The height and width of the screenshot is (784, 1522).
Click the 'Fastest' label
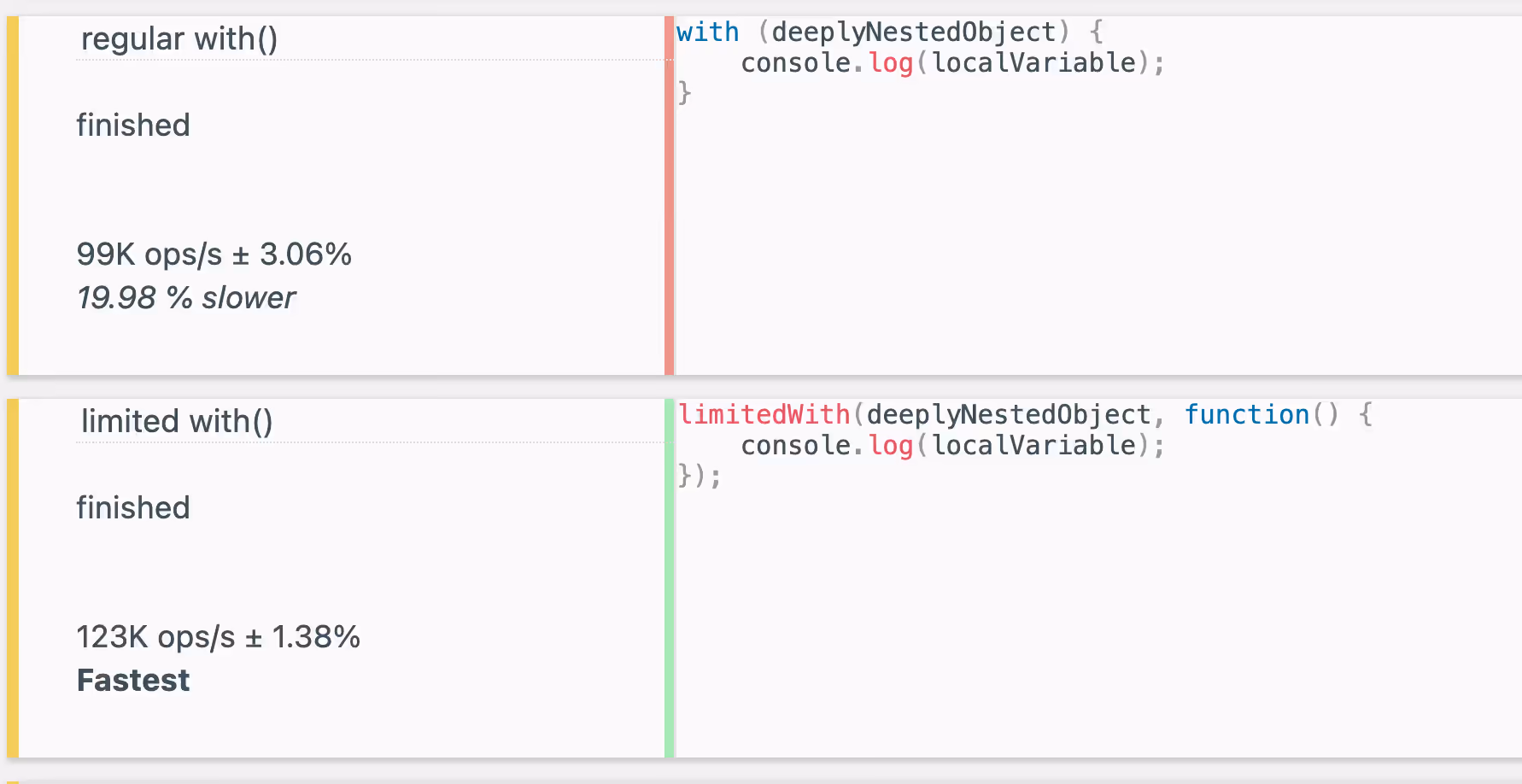(133, 681)
